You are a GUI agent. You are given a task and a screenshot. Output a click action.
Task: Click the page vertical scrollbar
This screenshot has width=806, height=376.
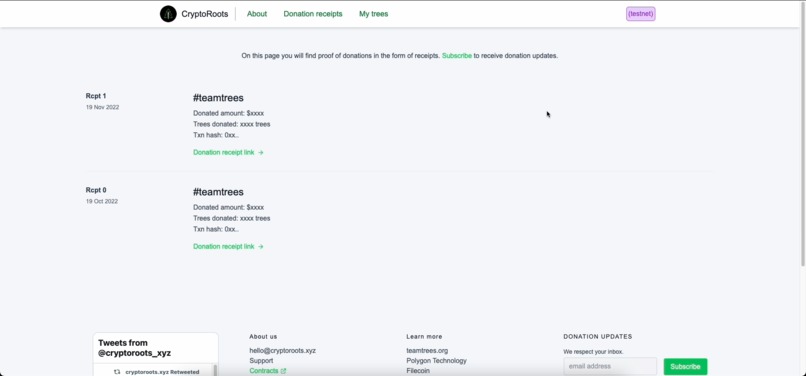[x=803, y=134]
